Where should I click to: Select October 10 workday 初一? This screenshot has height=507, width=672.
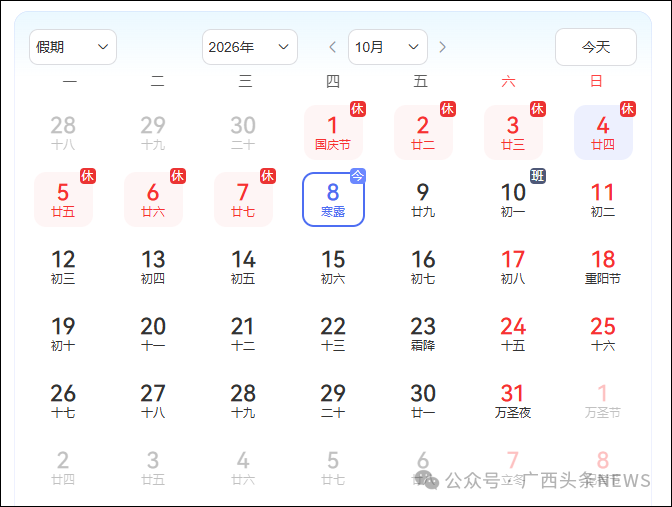(x=513, y=199)
